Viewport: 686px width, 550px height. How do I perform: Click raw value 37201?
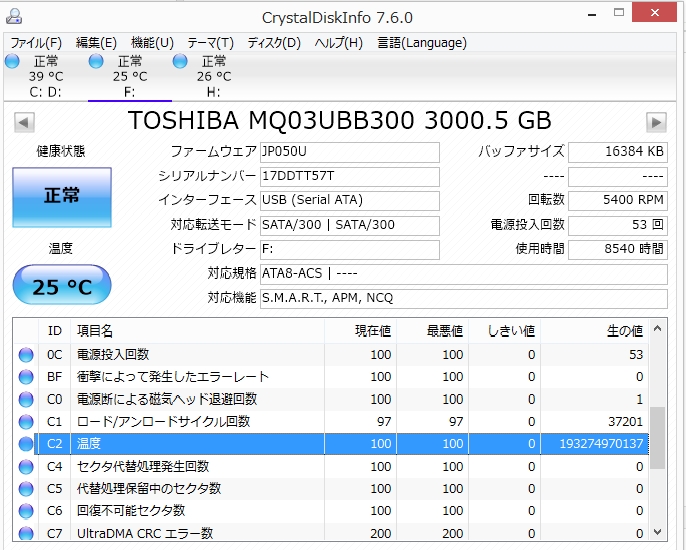click(626, 422)
